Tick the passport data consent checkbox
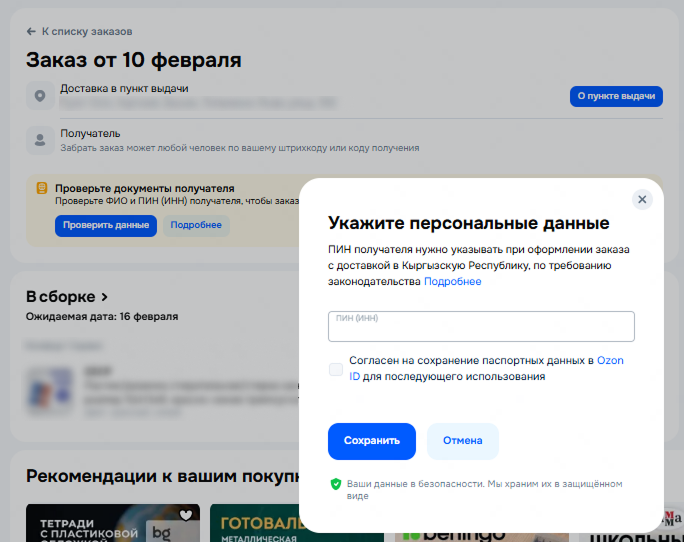The width and height of the screenshot is (684, 542). pyautogui.click(x=336, y=369)
